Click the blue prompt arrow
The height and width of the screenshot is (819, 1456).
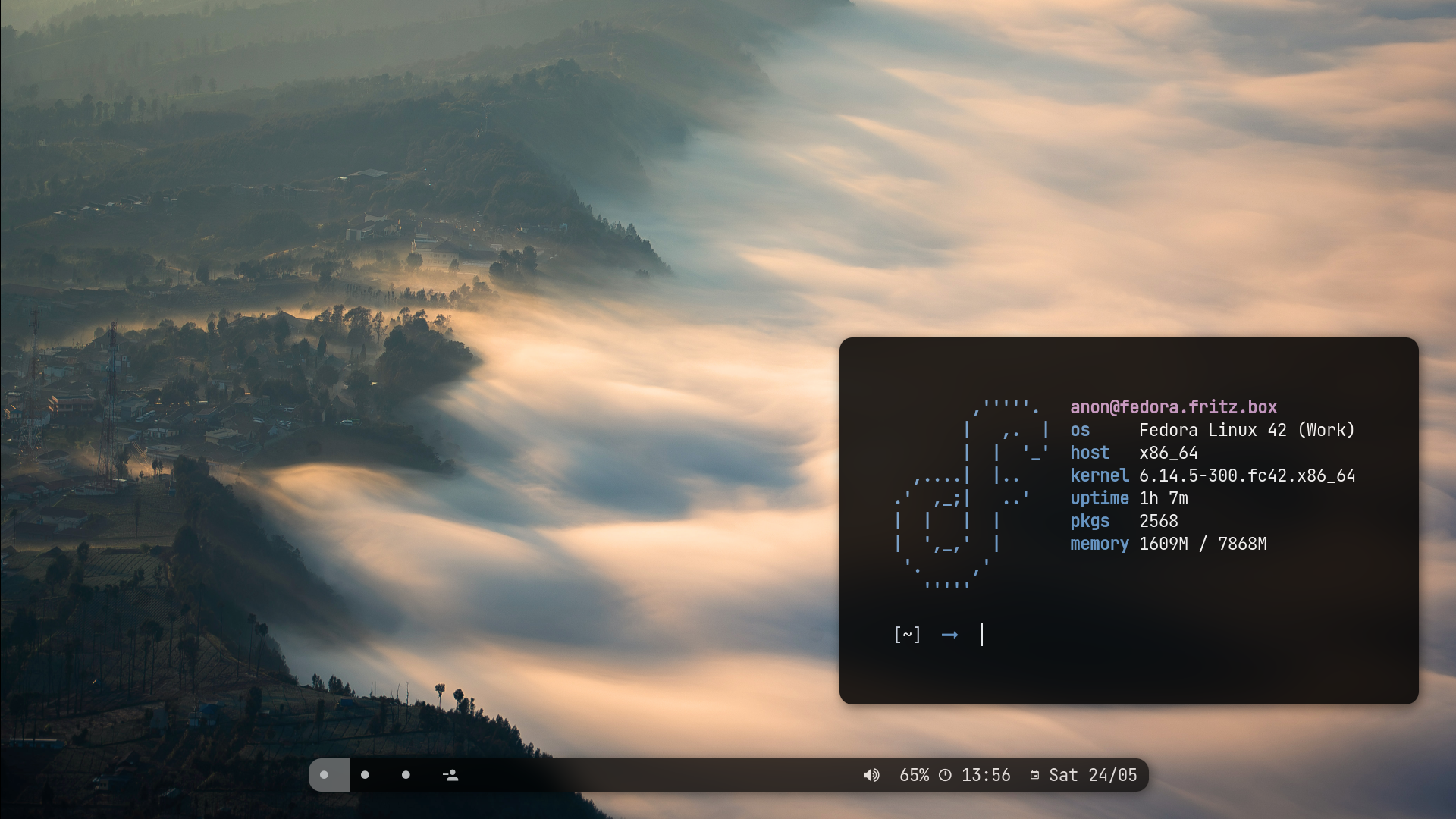pyautogui.click(x=950, y=635)
